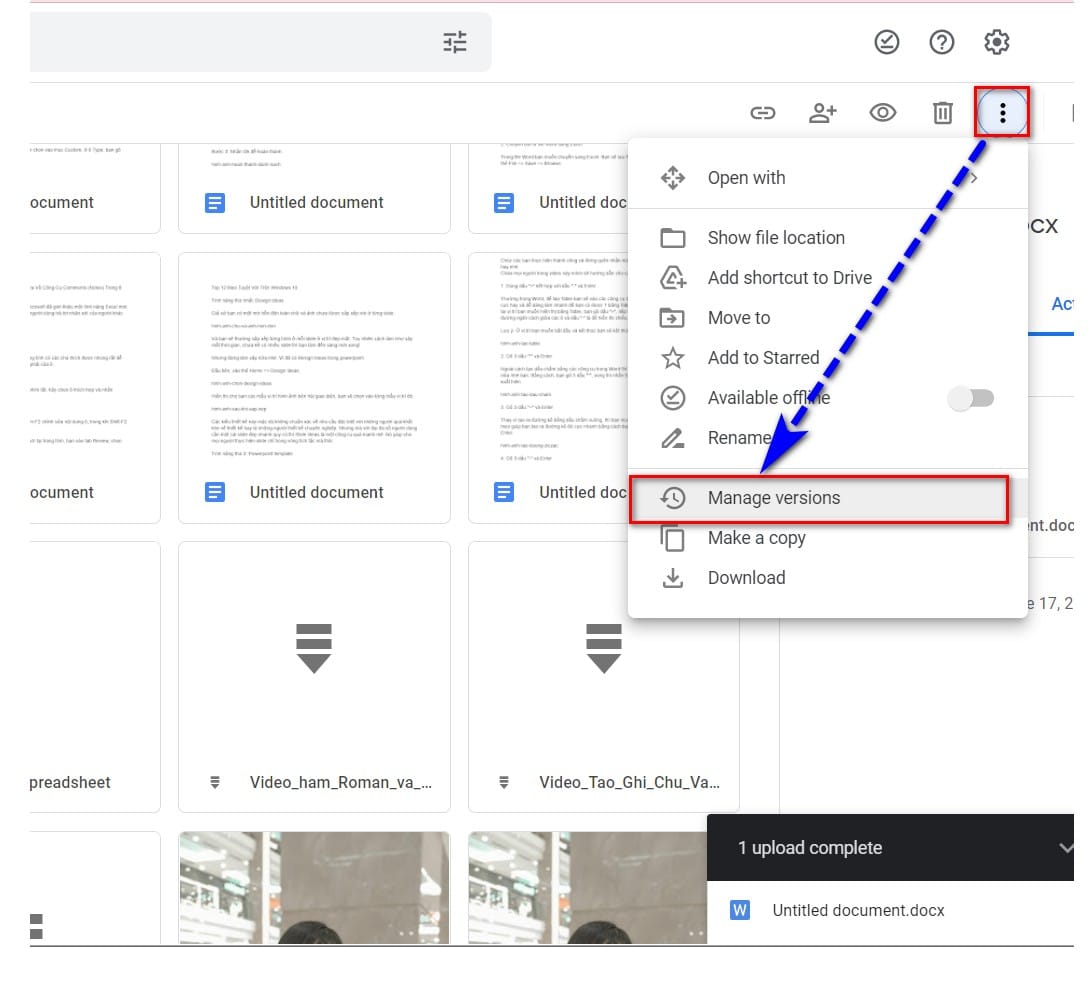Select the Video_Tao_Ghi_Chu_Va file card
The image size is (1088, 1000).
click(604, 677)
